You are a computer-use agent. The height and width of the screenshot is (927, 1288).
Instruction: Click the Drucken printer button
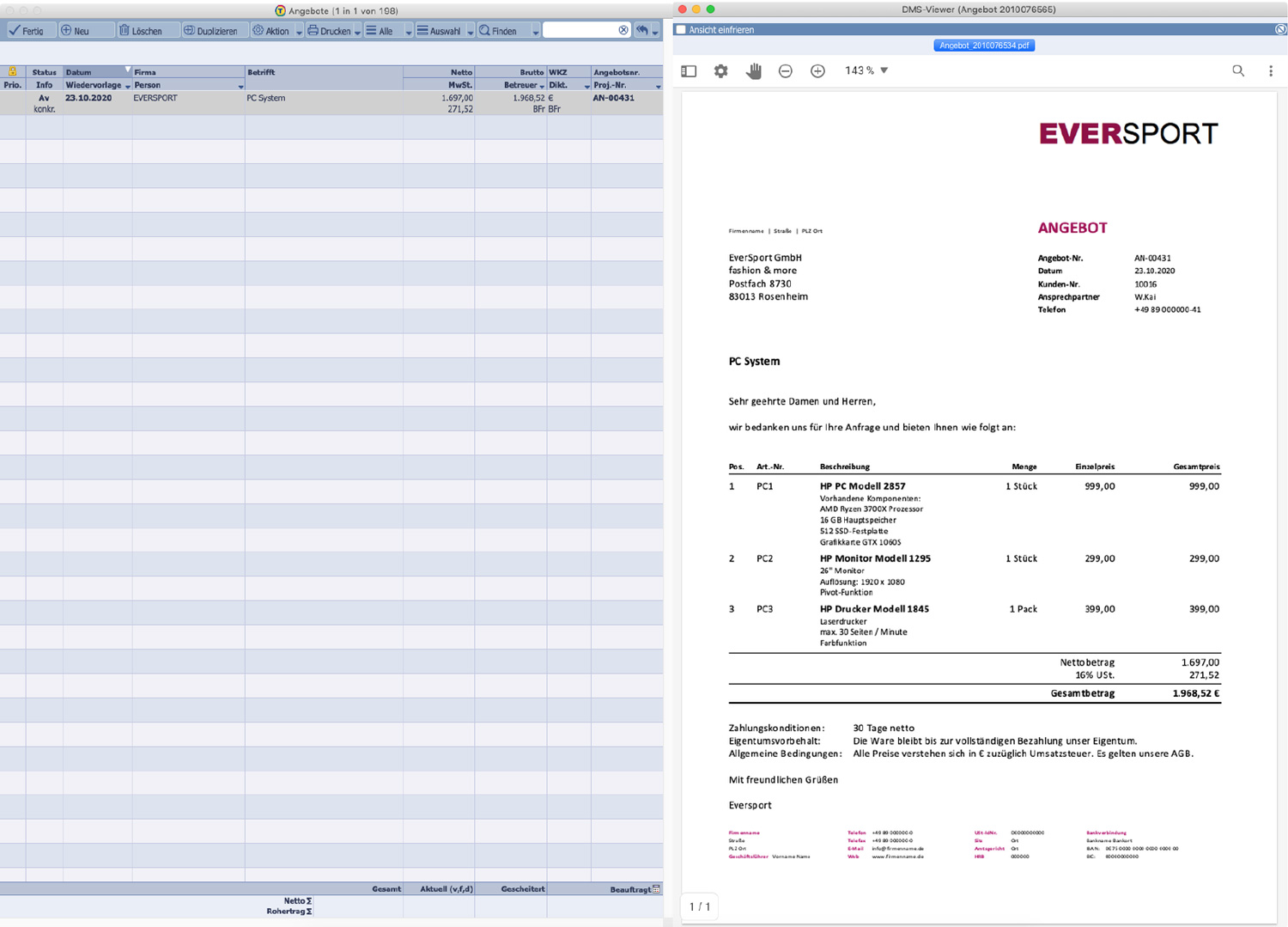[x=329, y=30]
